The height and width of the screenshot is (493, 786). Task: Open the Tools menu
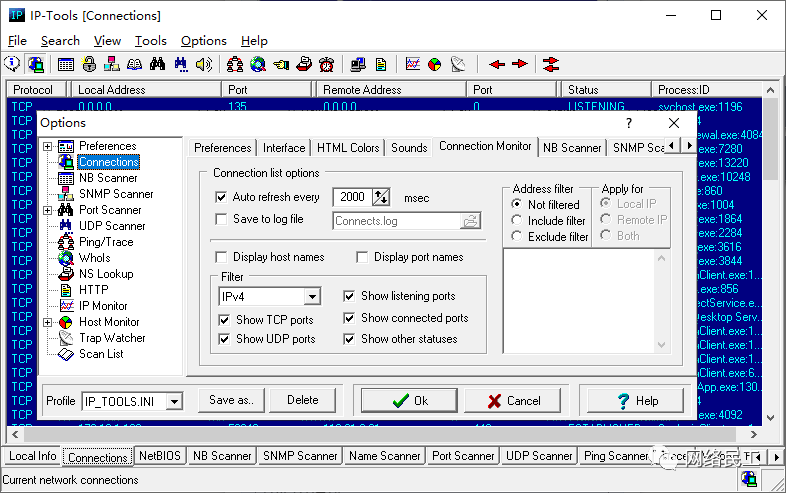150,41
